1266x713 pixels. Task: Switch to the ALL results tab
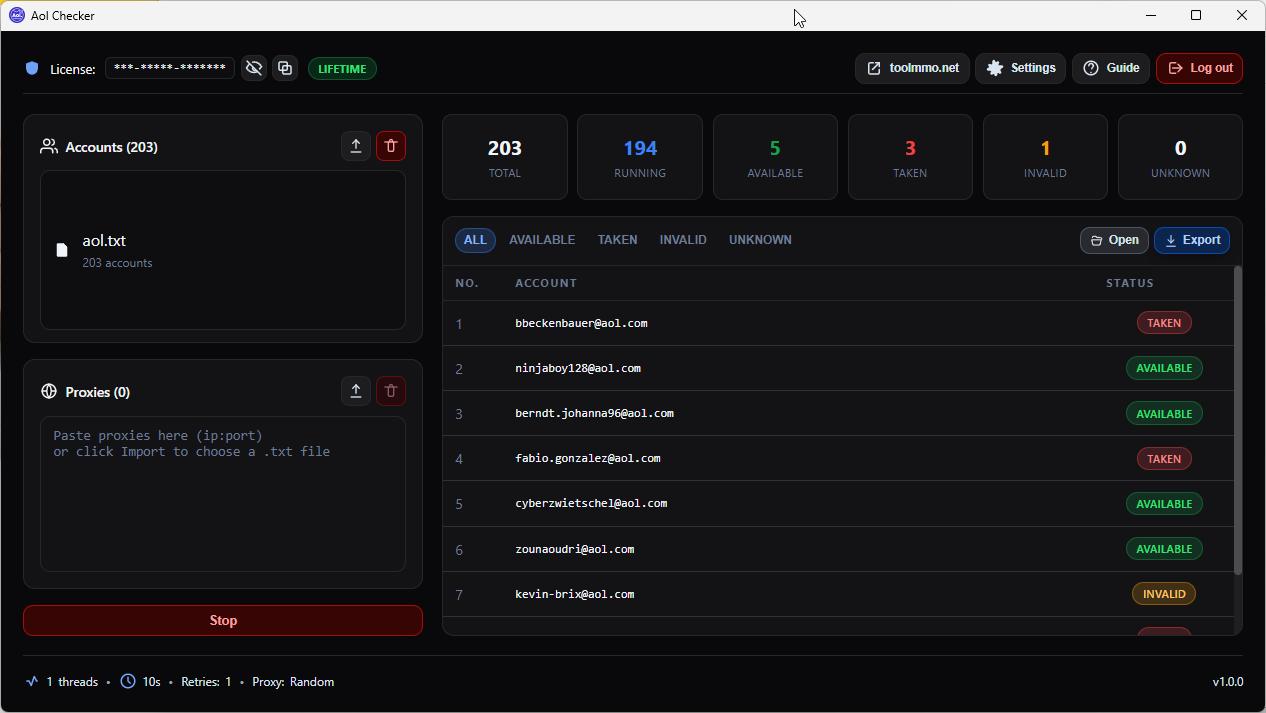pyautogui.click(x=475, y=240)
